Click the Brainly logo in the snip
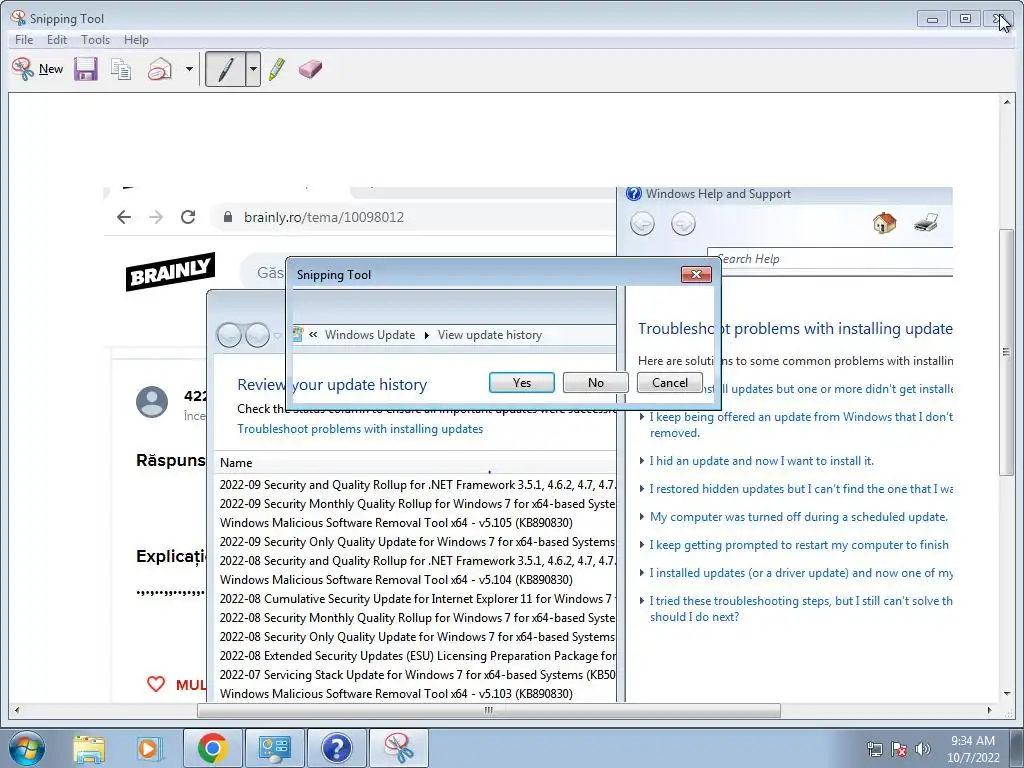Screen dimensions: 1024x768 (170, 271)
